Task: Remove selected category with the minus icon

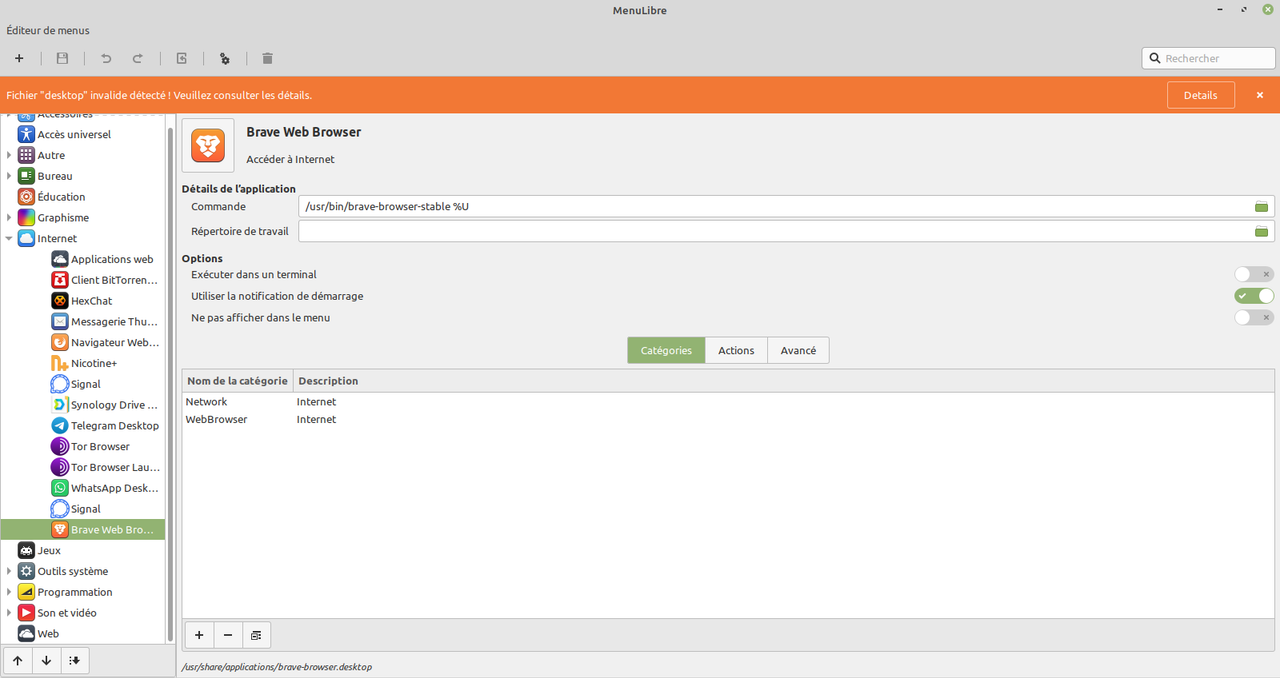Action: [228, 635]
